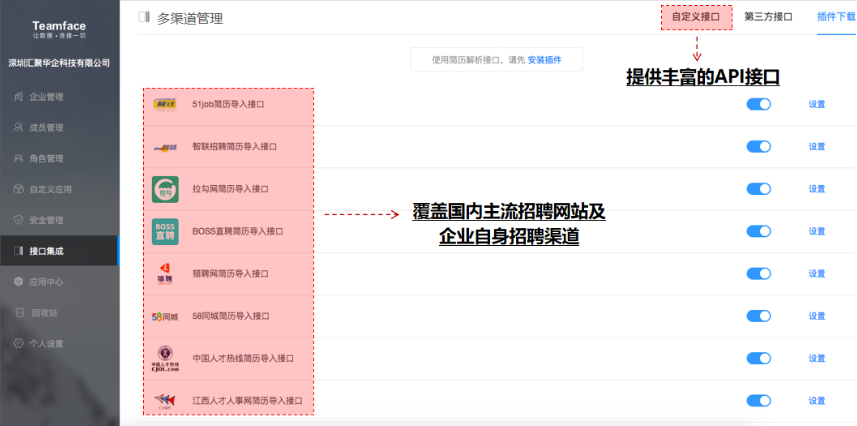Toggle the 51job import interface switch
Image resolution: width=857 pixels, height=426 pixels.
(x=759, y=104)
